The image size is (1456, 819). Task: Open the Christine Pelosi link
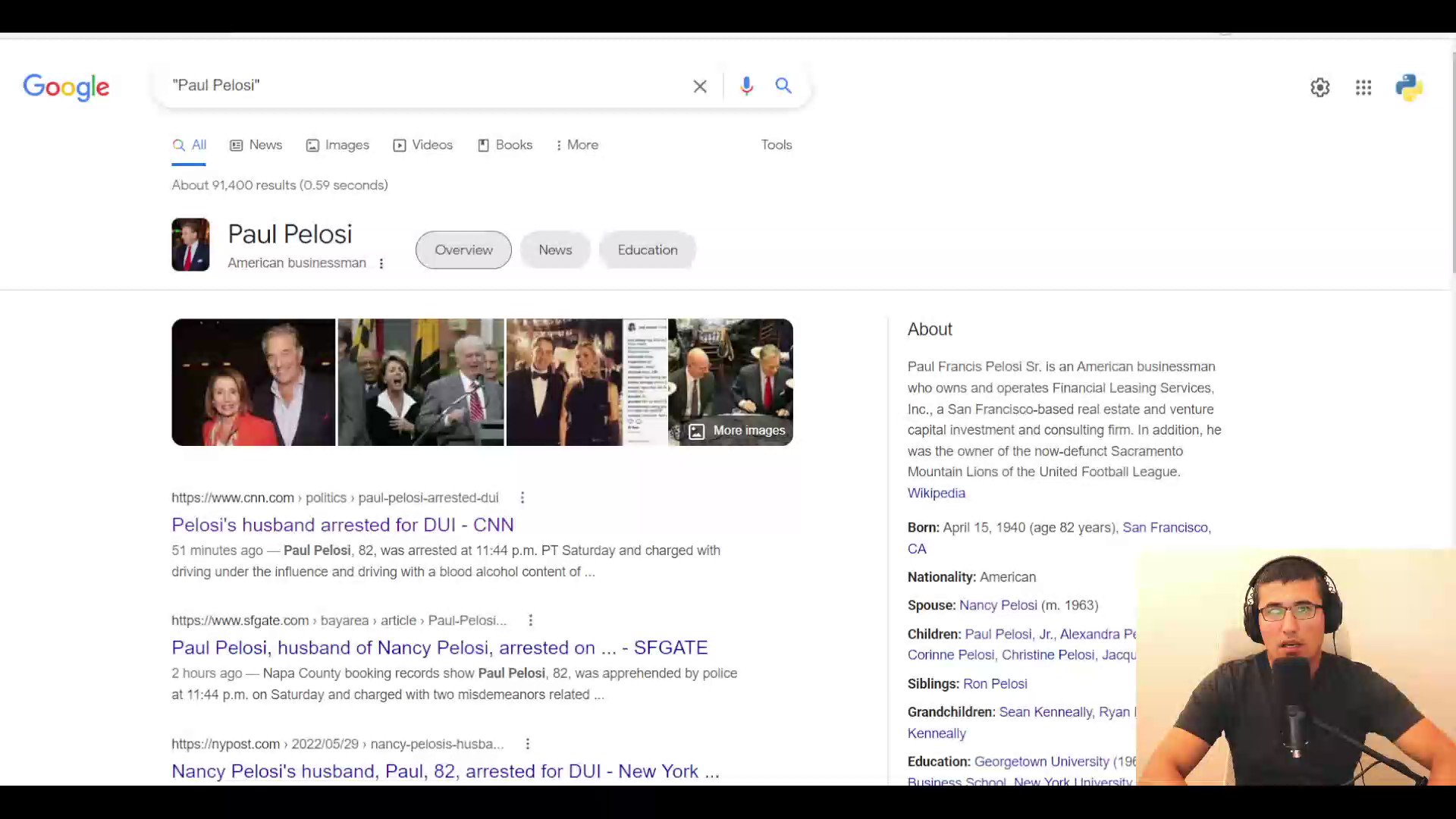point(1049,655)
